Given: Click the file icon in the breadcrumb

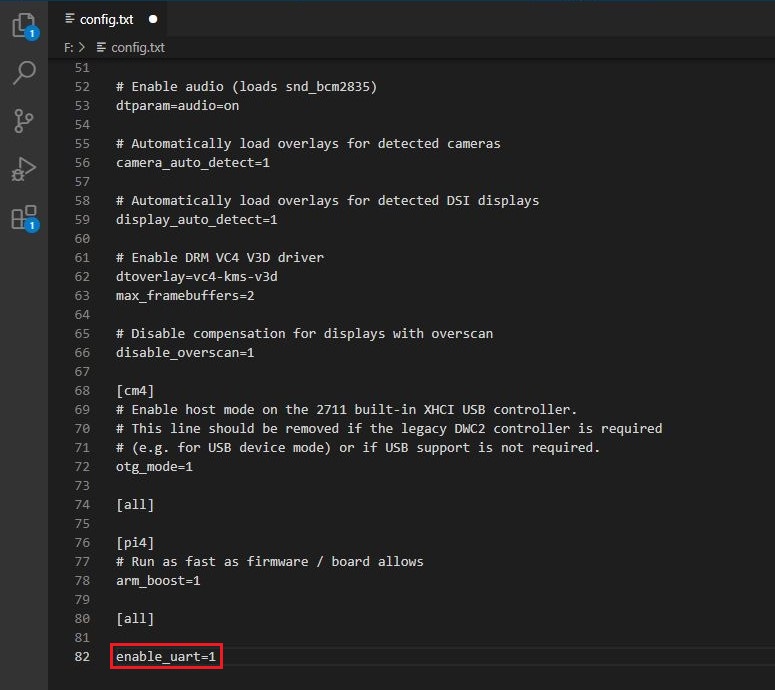Looking at the screenshot, I should (101, 47).
